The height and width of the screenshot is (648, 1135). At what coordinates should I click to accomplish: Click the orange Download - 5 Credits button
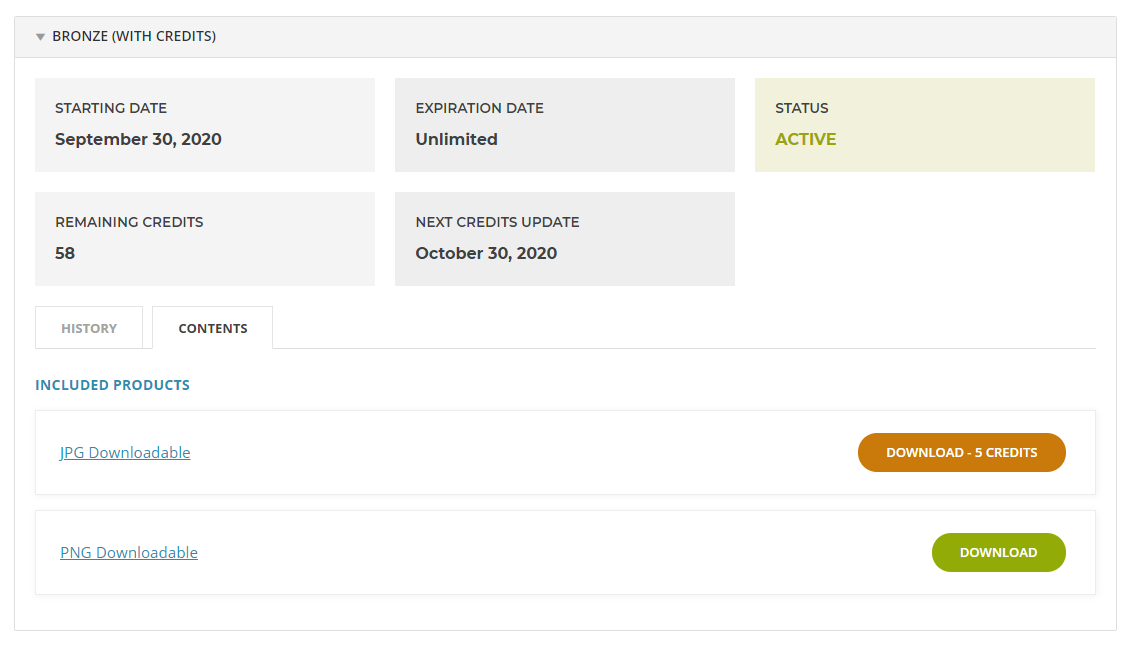[961, 453]
